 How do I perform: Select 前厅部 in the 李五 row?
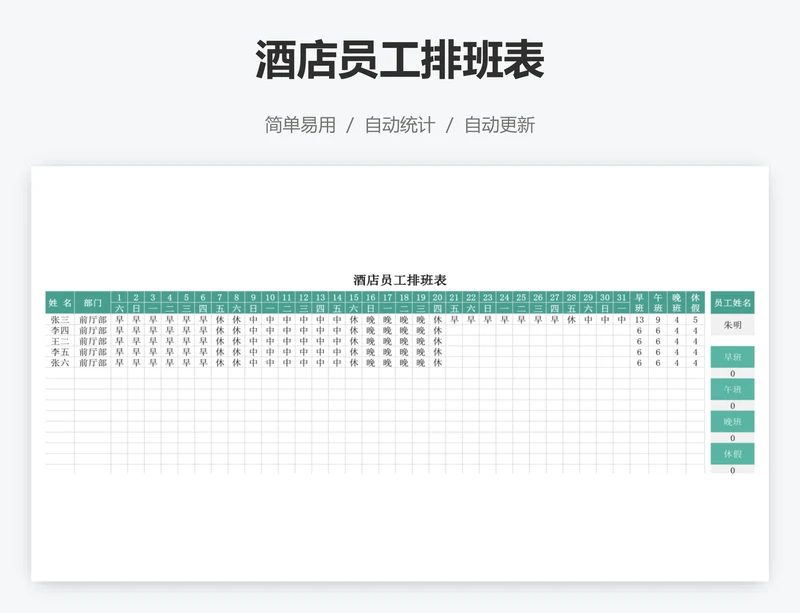(x=92, y=352)
